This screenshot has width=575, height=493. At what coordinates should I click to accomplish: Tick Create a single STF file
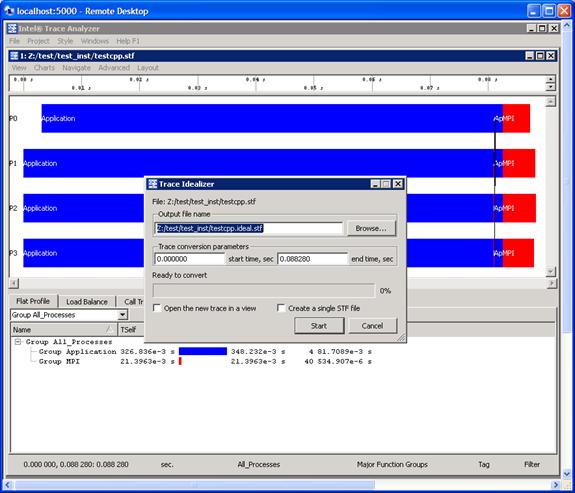click(x=281, y=308)
